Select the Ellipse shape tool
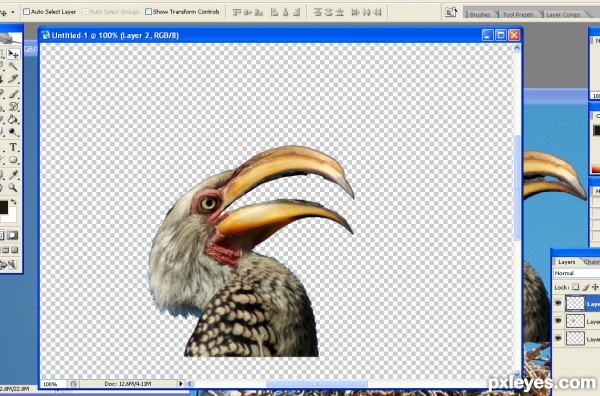Image resolution: width=600 pixels, height=396 pixels. pos(13,160)
